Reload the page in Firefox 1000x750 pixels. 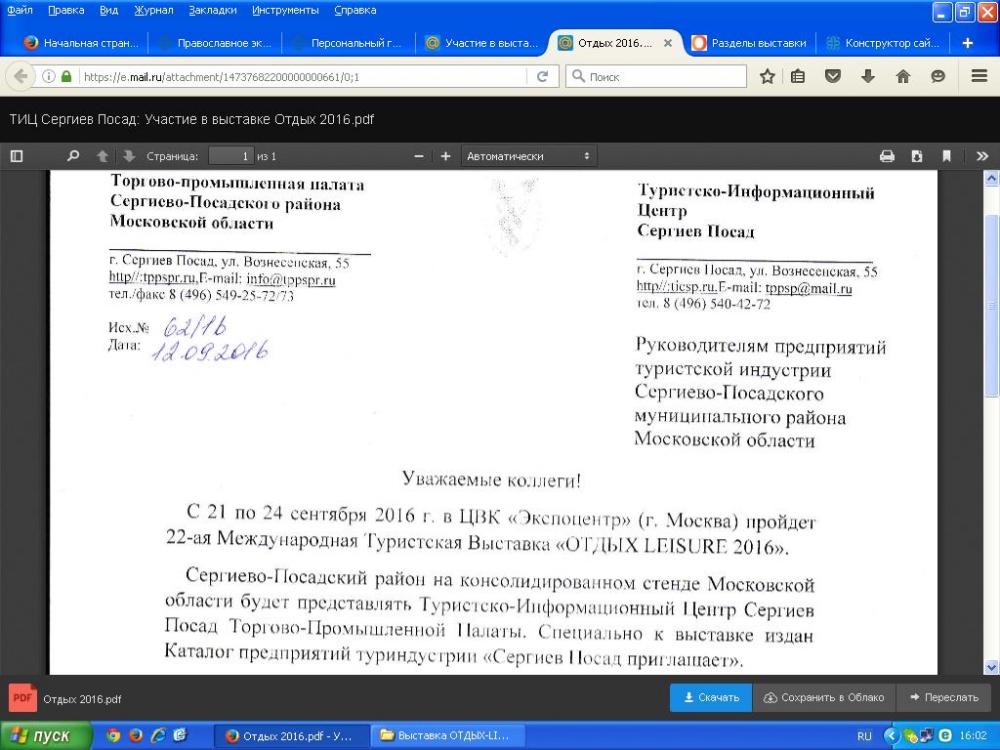(542, 76)
